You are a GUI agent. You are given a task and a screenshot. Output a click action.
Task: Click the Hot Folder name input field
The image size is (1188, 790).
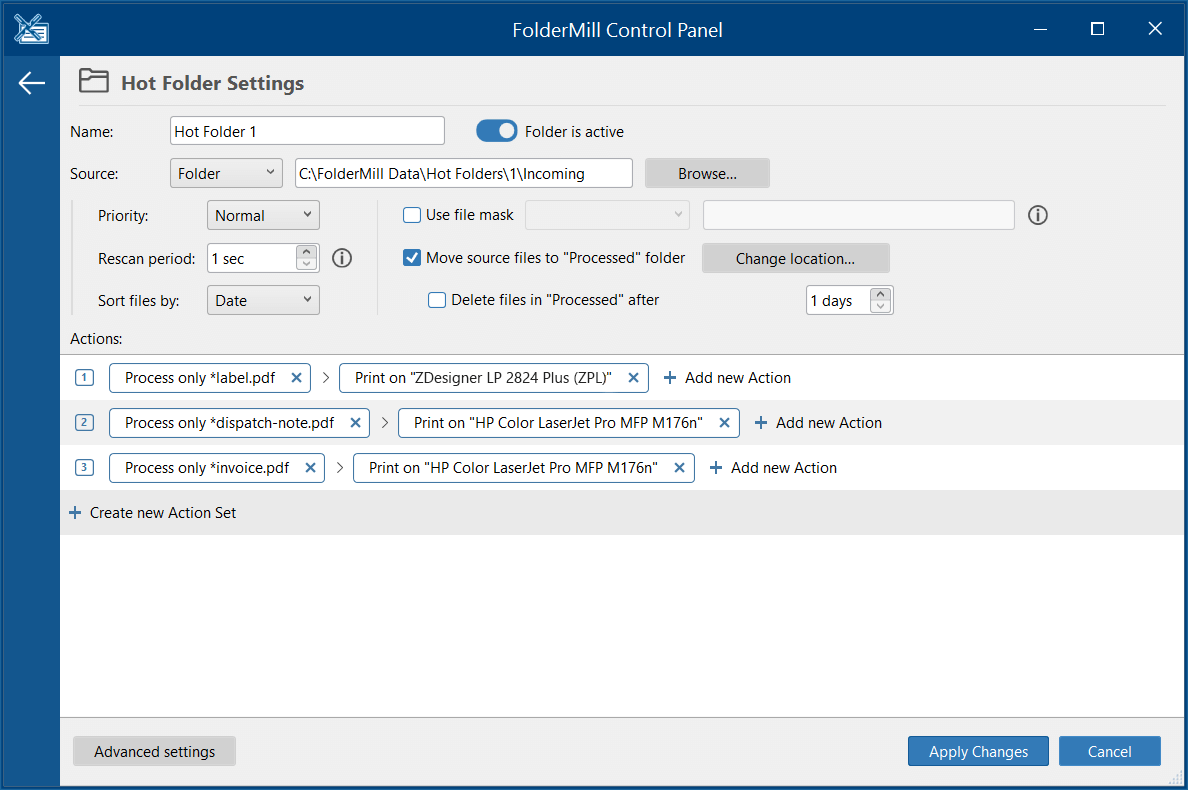coord(307,131)
